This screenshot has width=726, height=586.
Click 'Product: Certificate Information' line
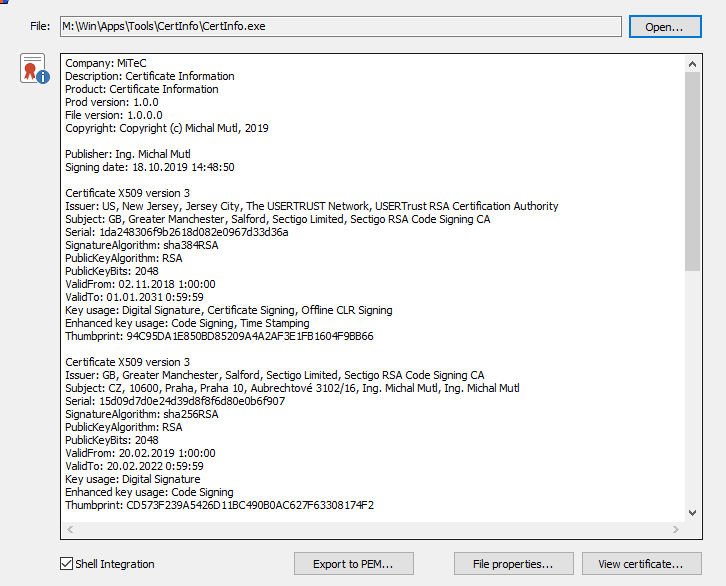click(142, 89)
